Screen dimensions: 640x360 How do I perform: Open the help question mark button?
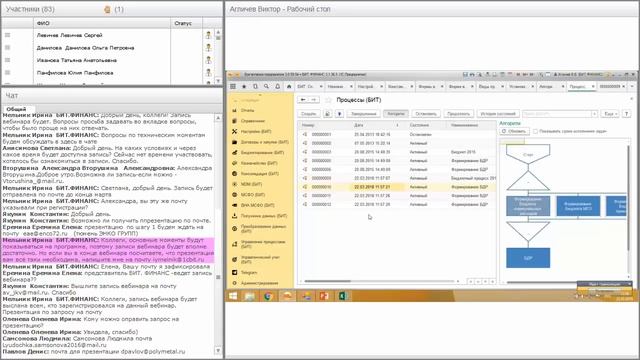coord(626,114)
